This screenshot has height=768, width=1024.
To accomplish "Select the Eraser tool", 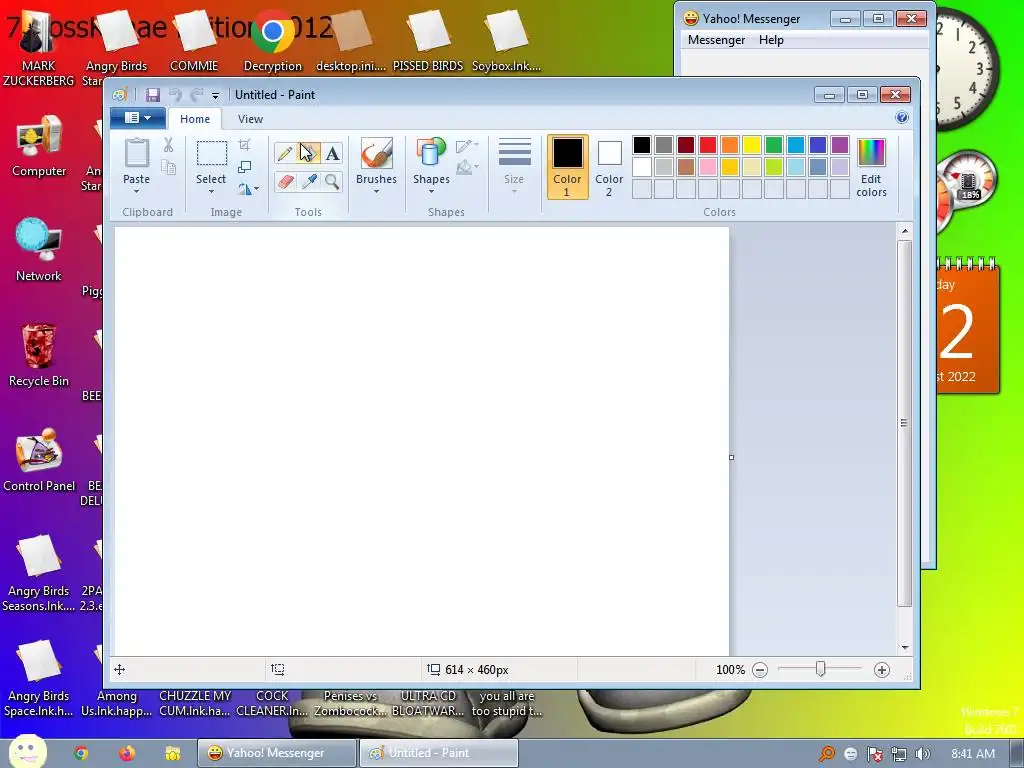I will [285, 181].
